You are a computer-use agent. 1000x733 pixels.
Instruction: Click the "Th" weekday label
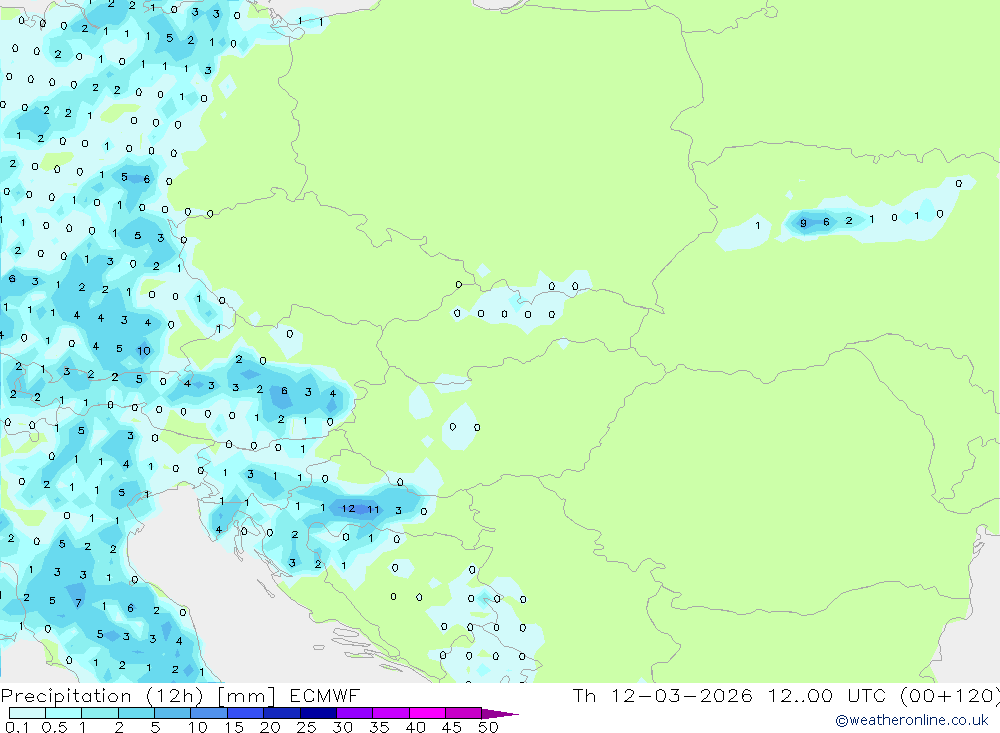click(x=584, y=695)
